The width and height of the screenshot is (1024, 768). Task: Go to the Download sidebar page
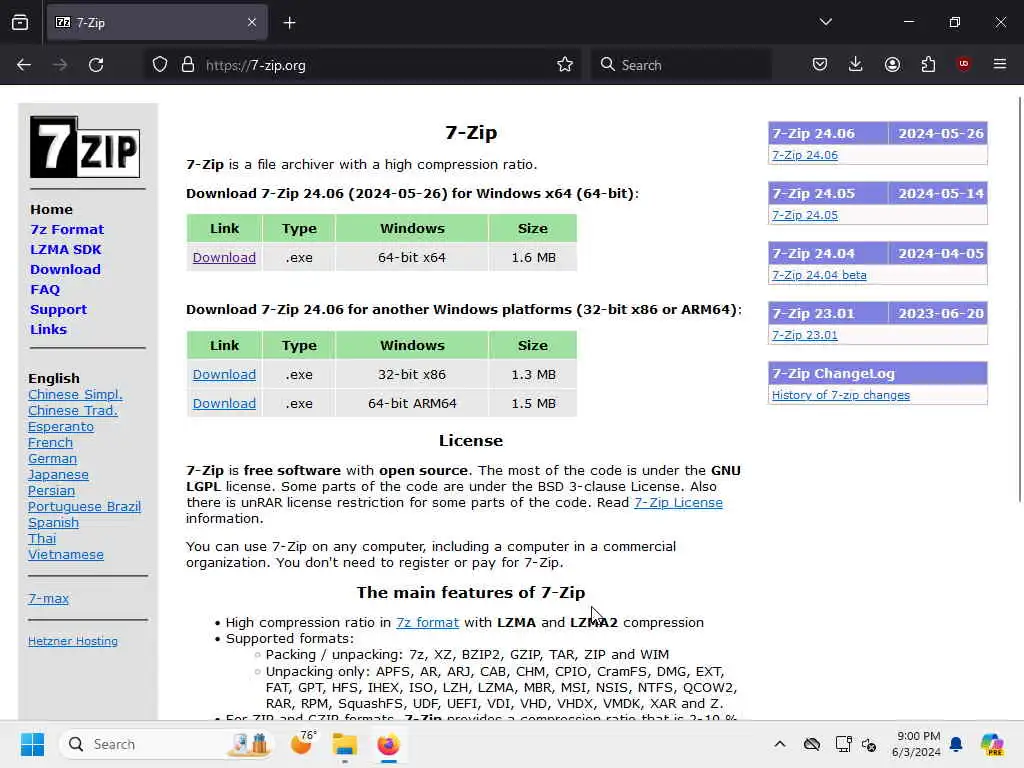pyautogui.click(x=65, y=269)
